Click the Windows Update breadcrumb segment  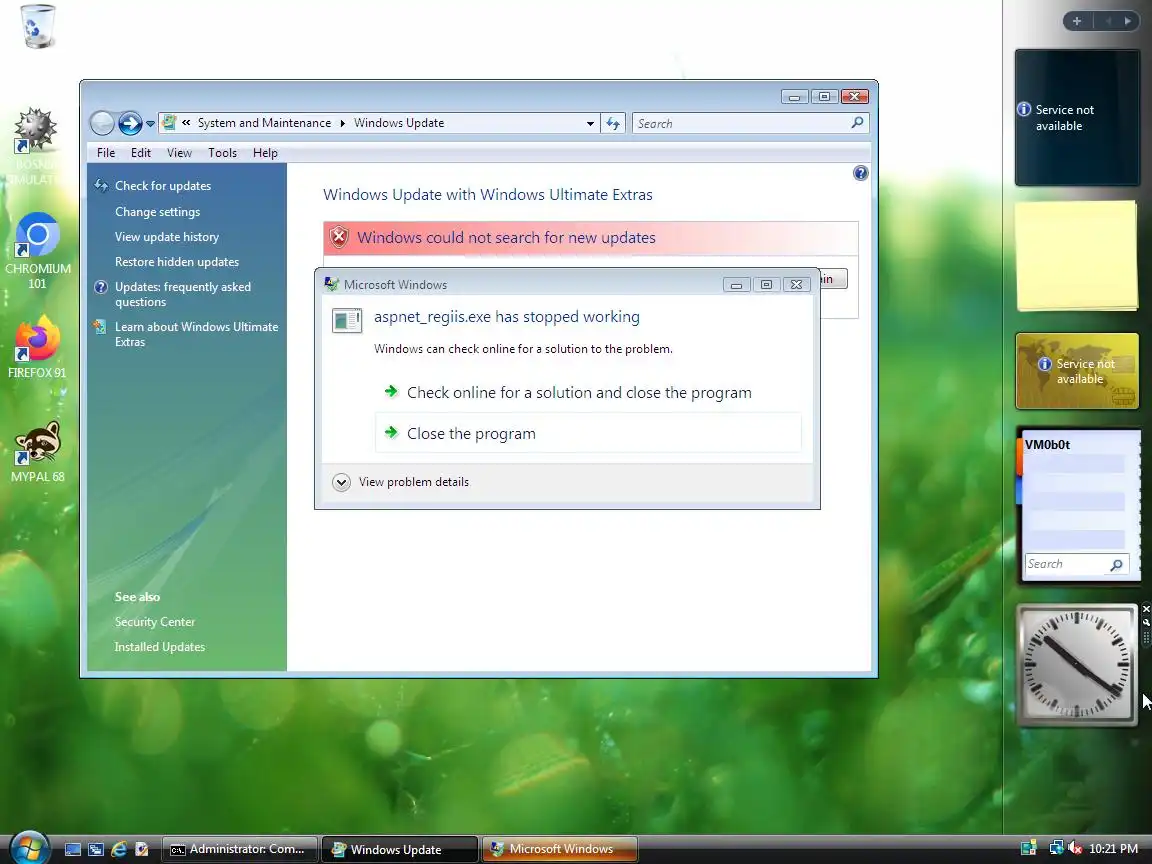click(399, 123)
